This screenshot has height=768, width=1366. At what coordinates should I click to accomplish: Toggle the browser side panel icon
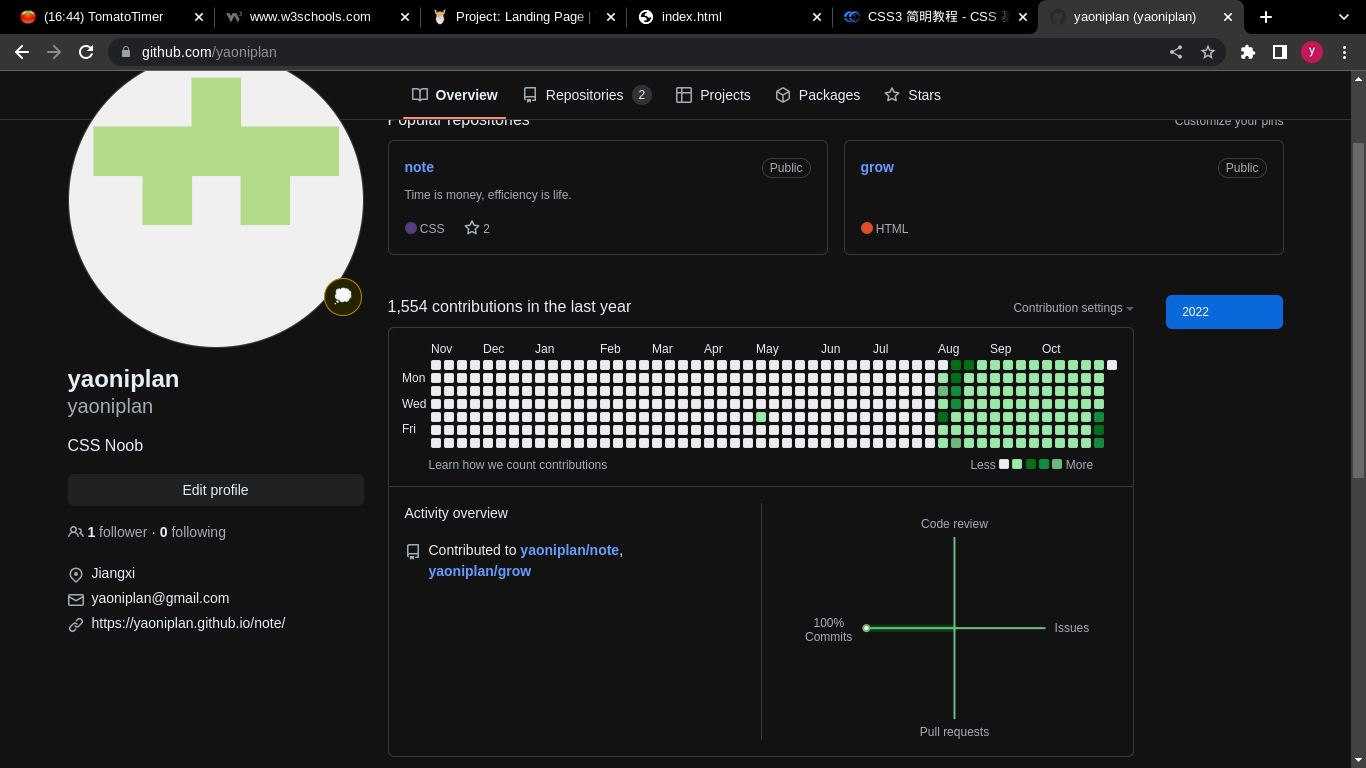1280,52
